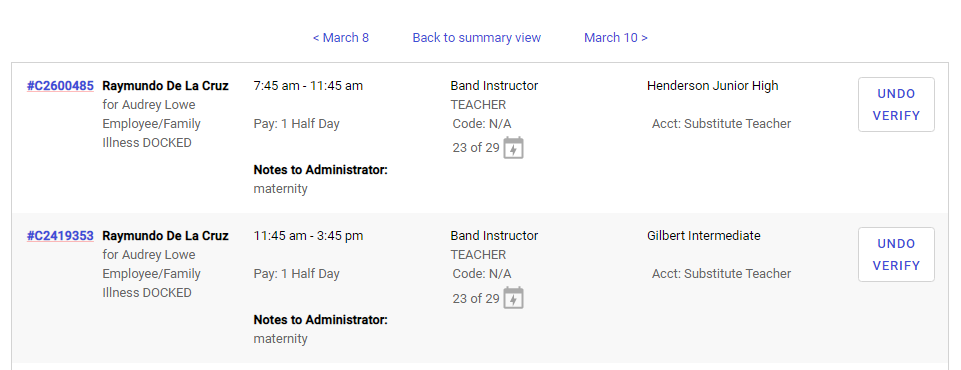Image resolution: width=961 pixels, height=370 pixels.
Task: Click the multi-day calendar icon in Gilbert row
Action: click(514, 298)
